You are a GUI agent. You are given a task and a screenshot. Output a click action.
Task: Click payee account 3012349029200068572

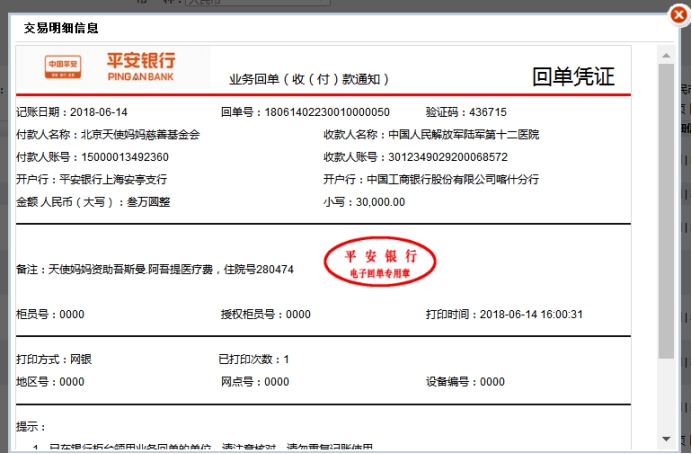pos(416,157)
